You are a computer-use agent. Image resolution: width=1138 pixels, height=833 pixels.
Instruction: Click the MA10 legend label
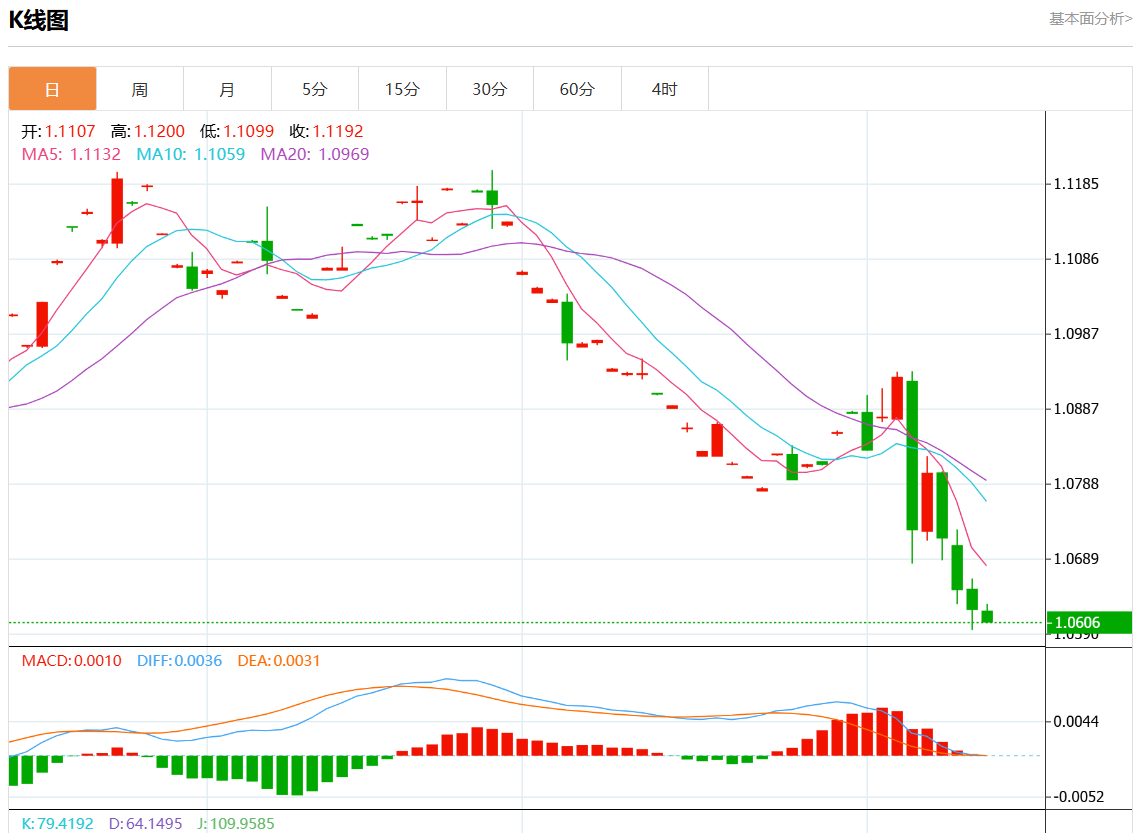(190, 154)
